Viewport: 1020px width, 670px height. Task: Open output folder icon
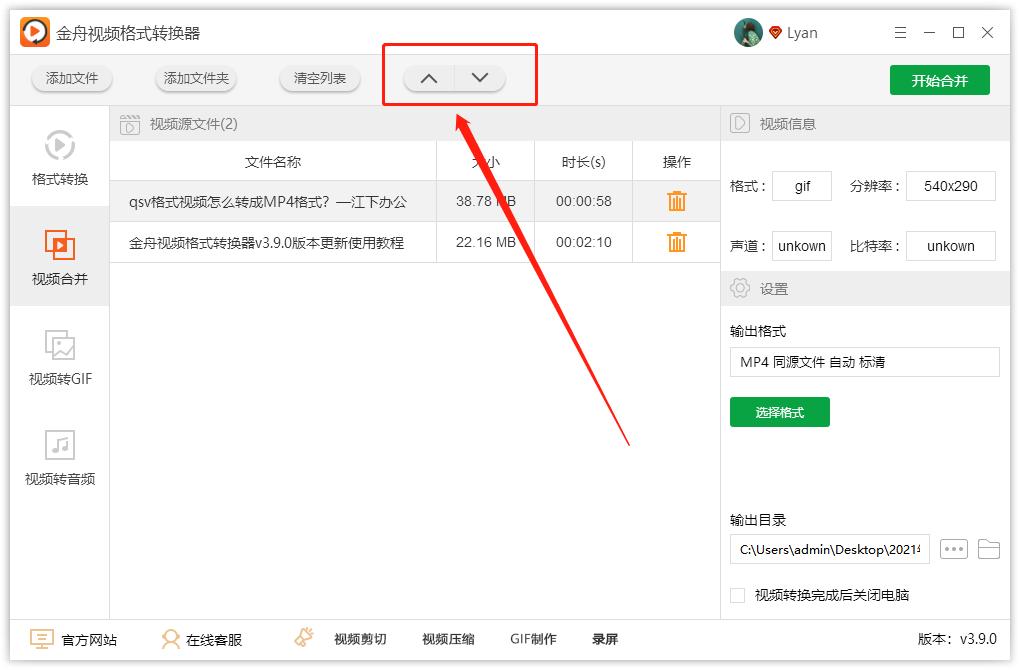989,549
